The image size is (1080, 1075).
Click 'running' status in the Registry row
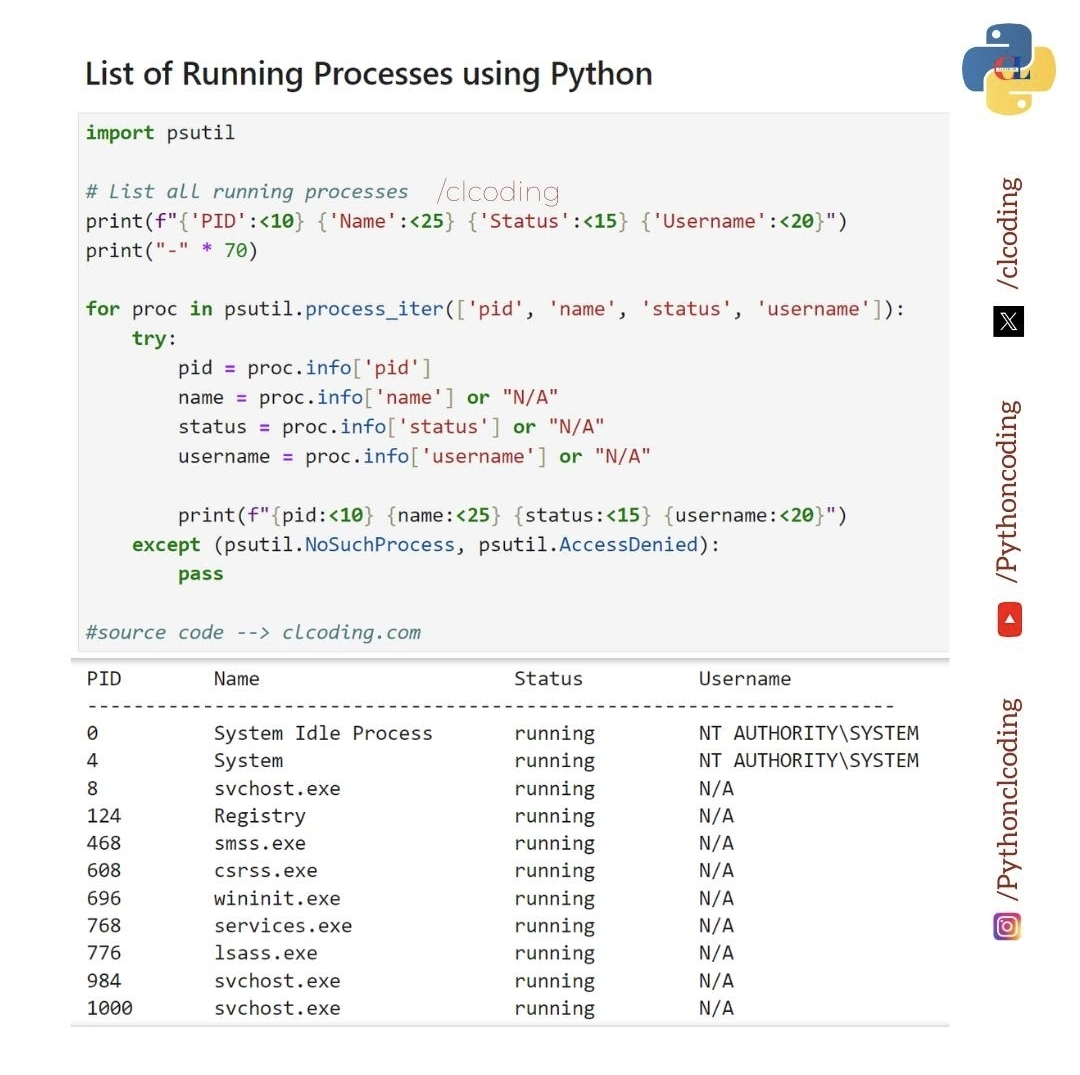tap(554, 817)
